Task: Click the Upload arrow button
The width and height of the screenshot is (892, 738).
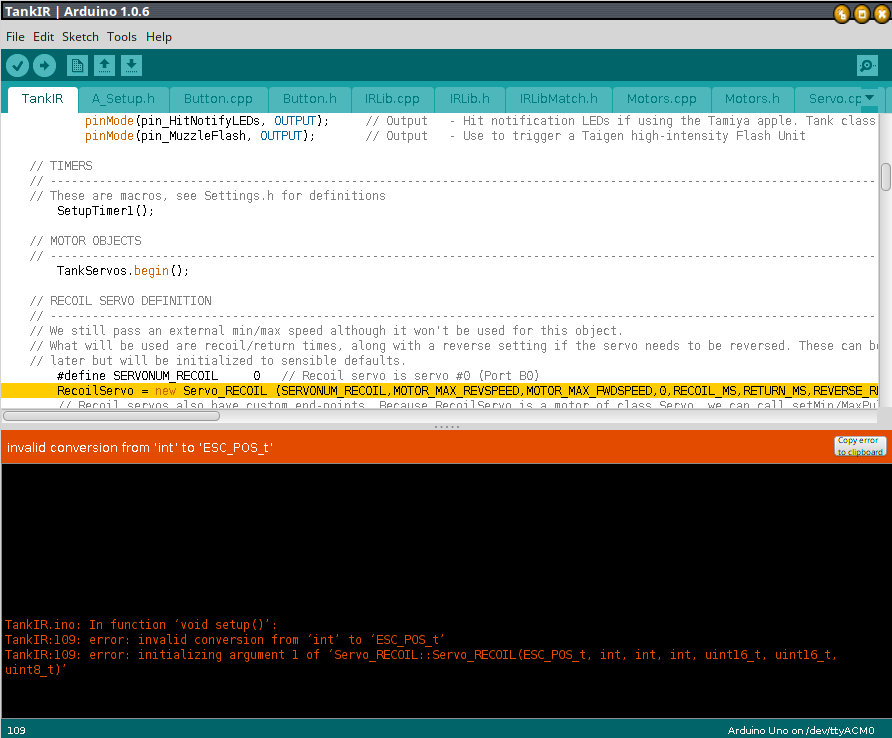Action: coord(44,65)
